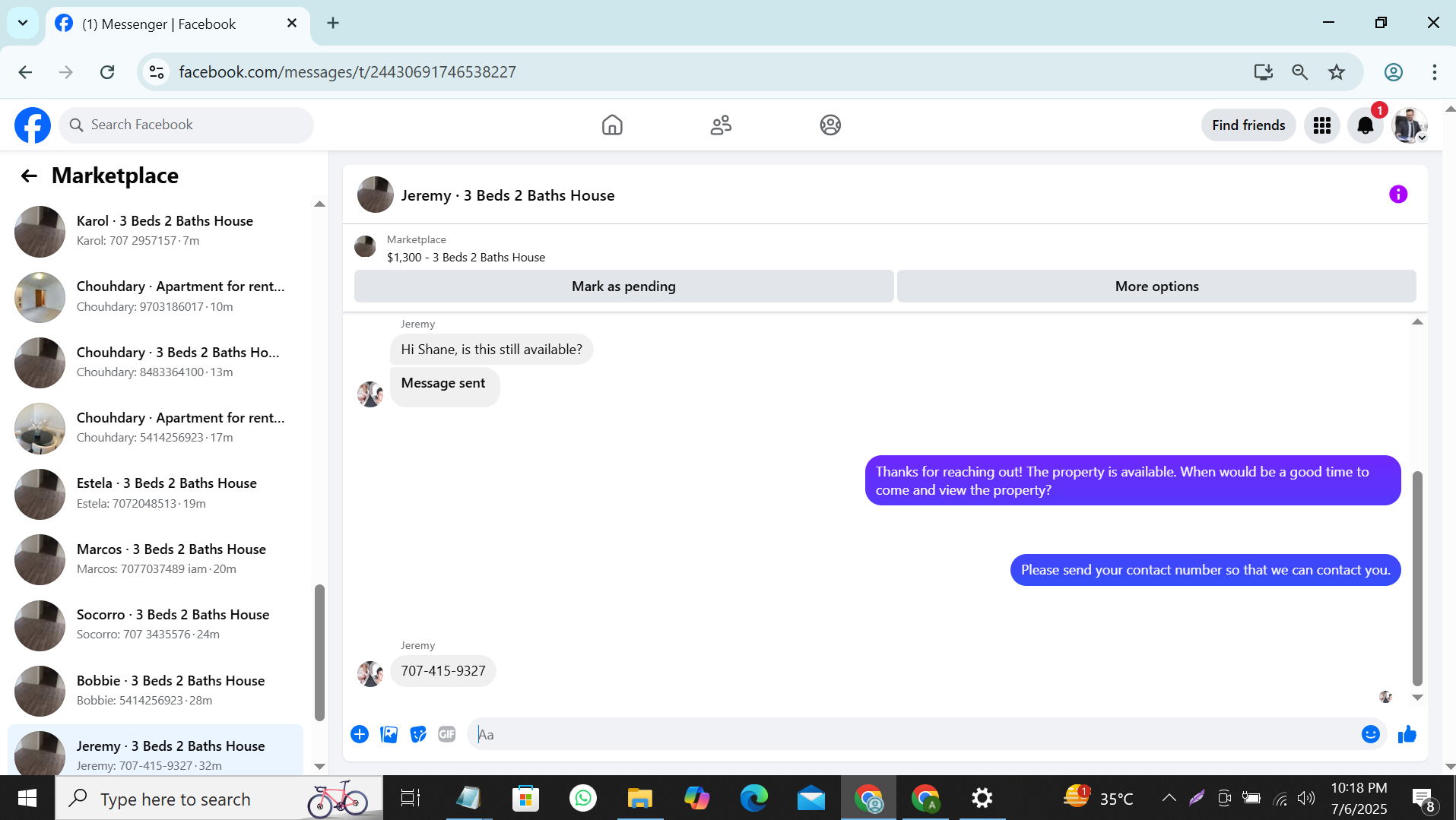This screenshot has width=1456, height=820.
Task: Click the Find friends button
Action: [x=1248, y=125]
